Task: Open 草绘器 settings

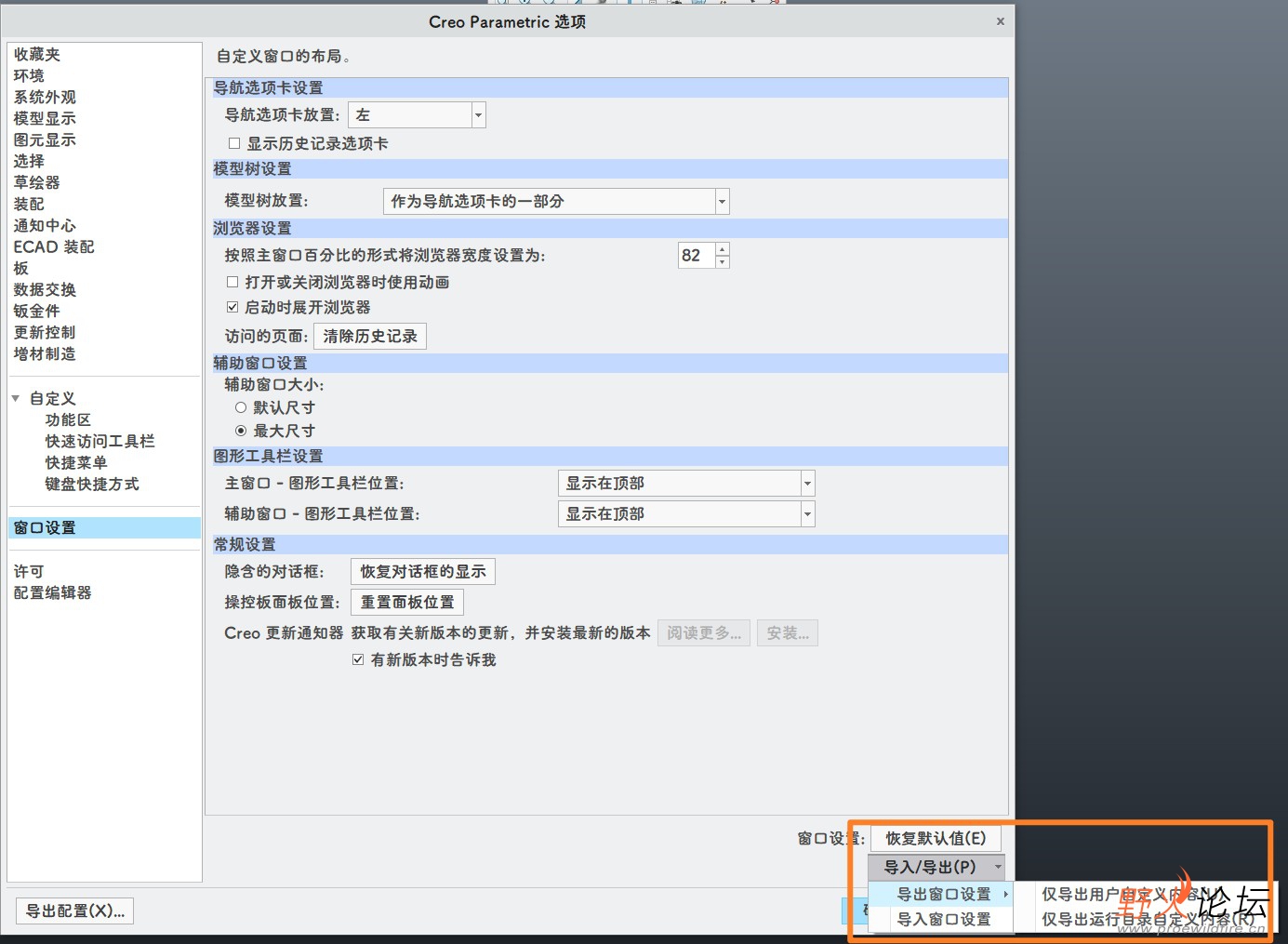Action: click(x=37, y=183)
